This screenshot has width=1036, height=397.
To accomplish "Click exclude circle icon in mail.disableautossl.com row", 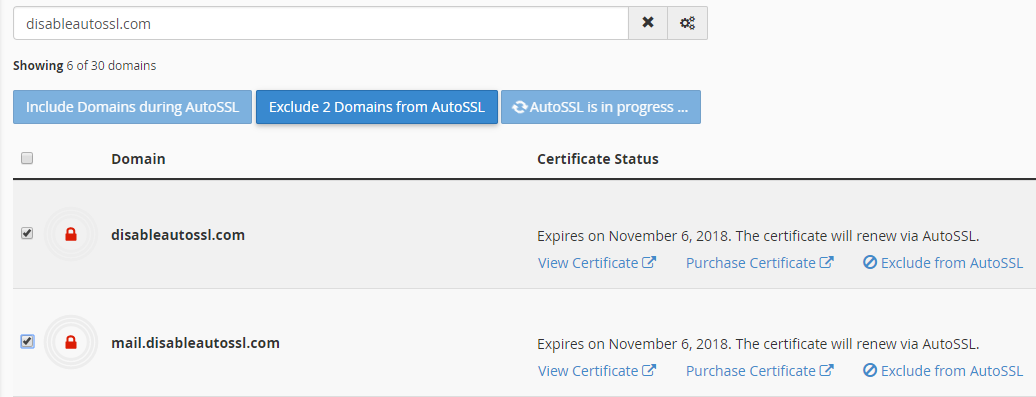I will pyautogui.click(x=870, y=371).
